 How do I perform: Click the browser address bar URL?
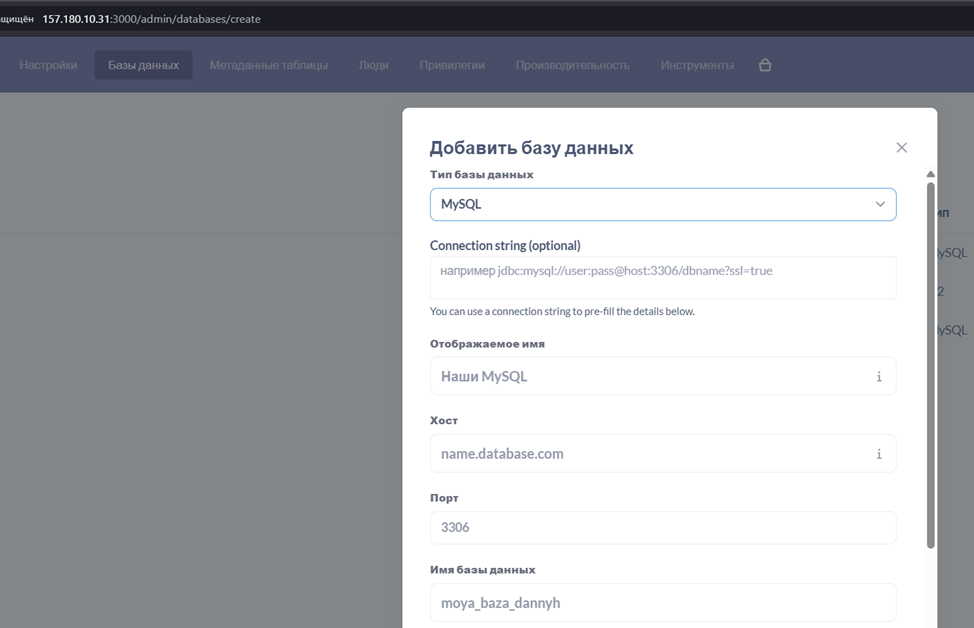coord(152,19)
